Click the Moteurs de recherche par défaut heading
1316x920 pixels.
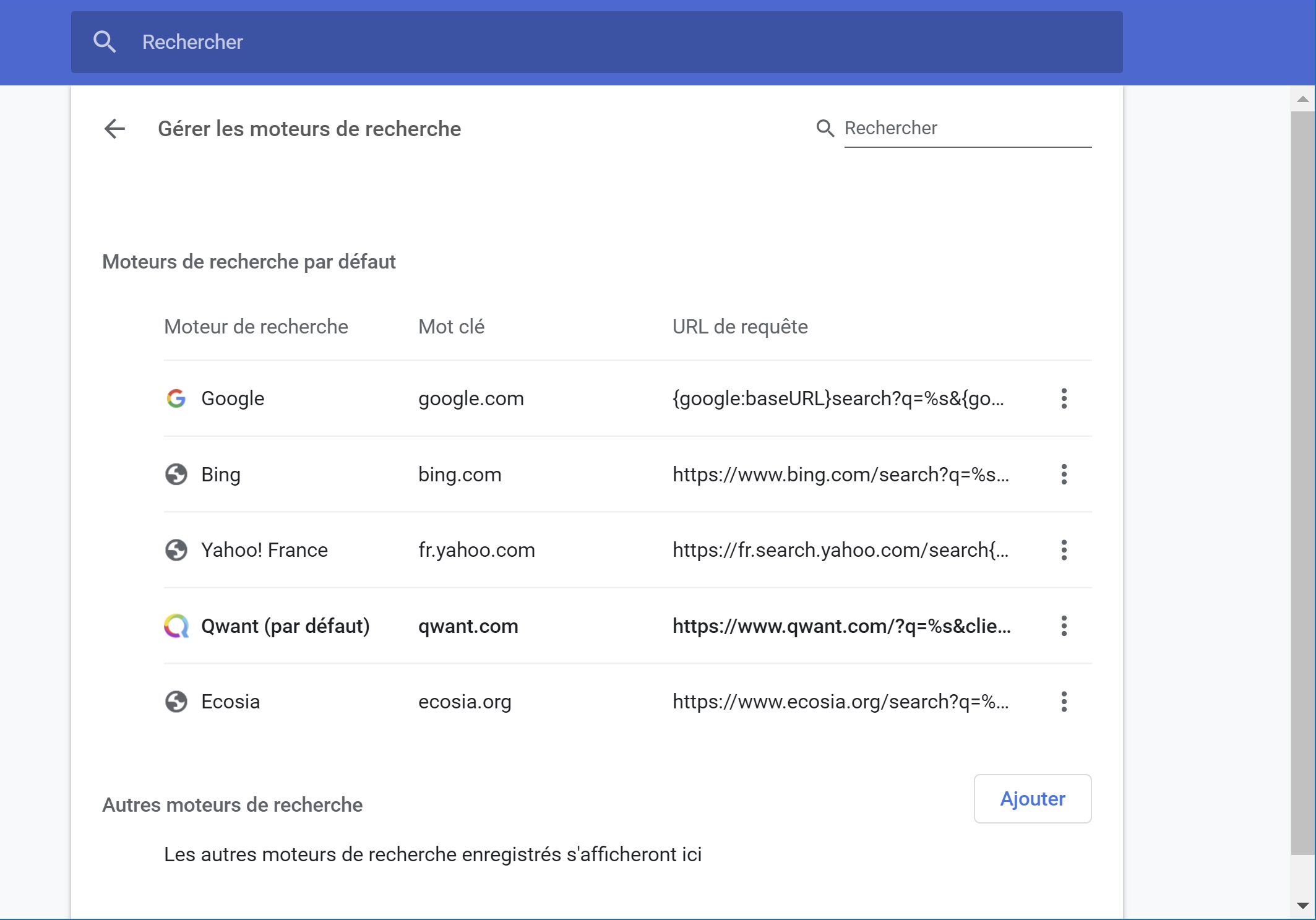[249, 262]
